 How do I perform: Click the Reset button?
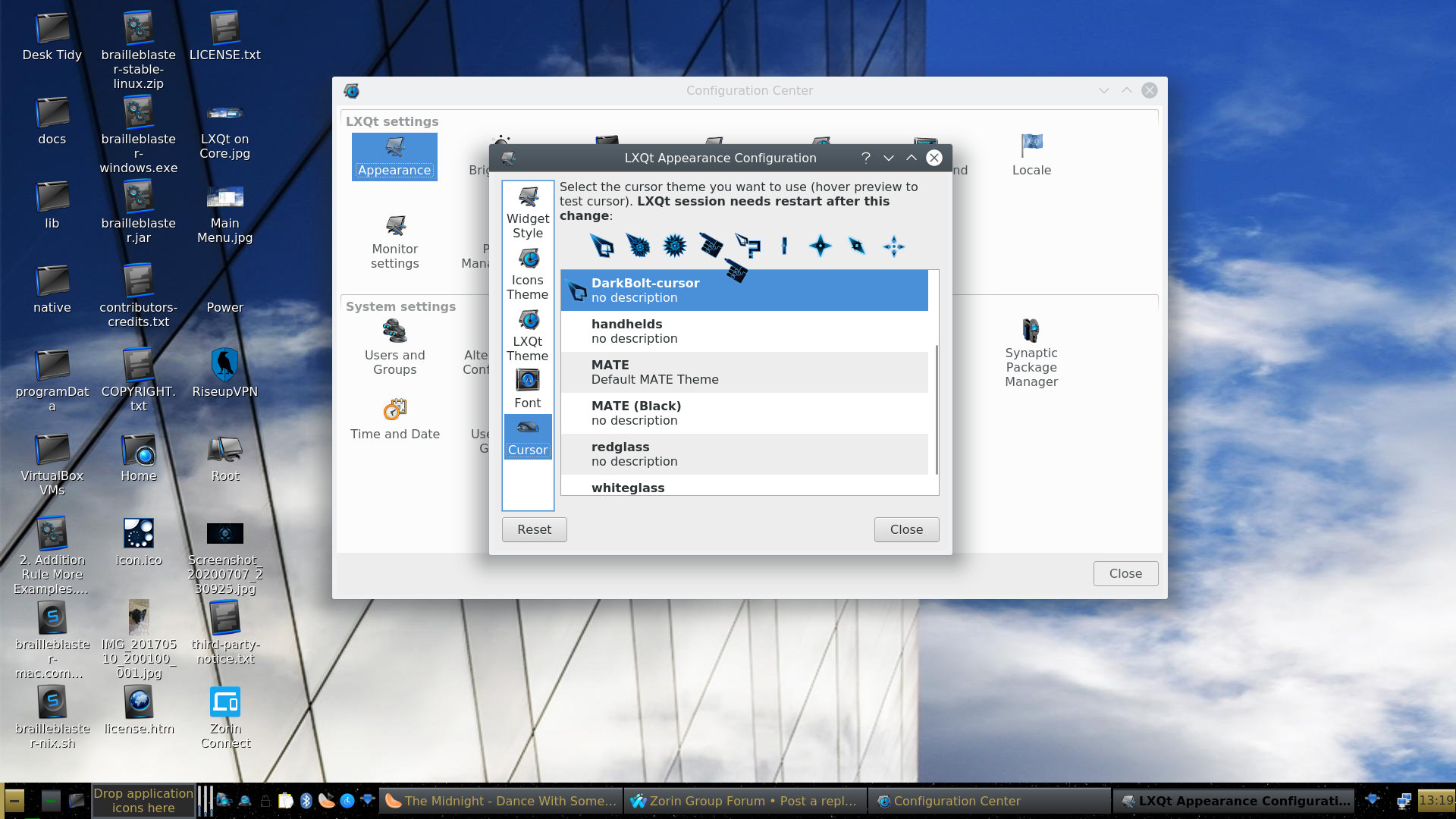(x=534, y=529)
